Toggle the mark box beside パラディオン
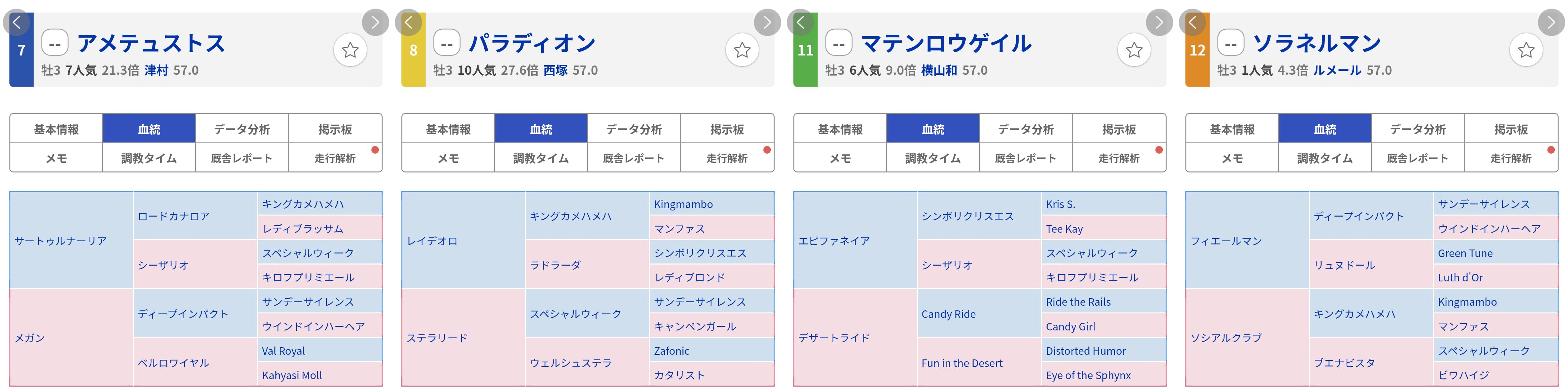 tap(447, 44)
